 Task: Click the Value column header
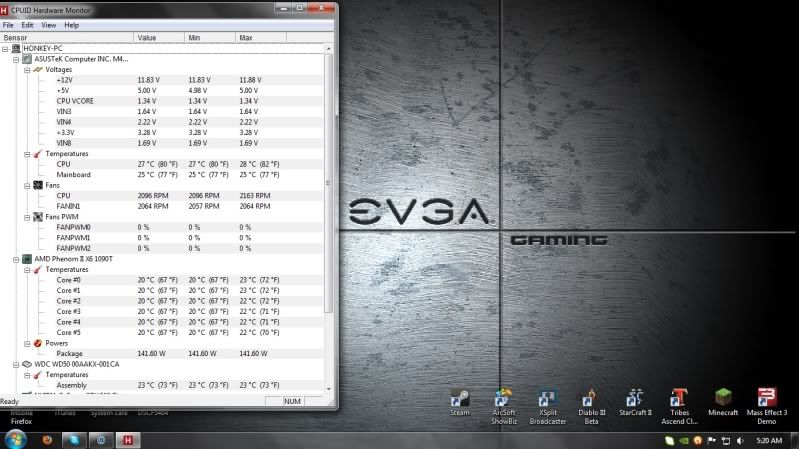click(x=159, y=38)
